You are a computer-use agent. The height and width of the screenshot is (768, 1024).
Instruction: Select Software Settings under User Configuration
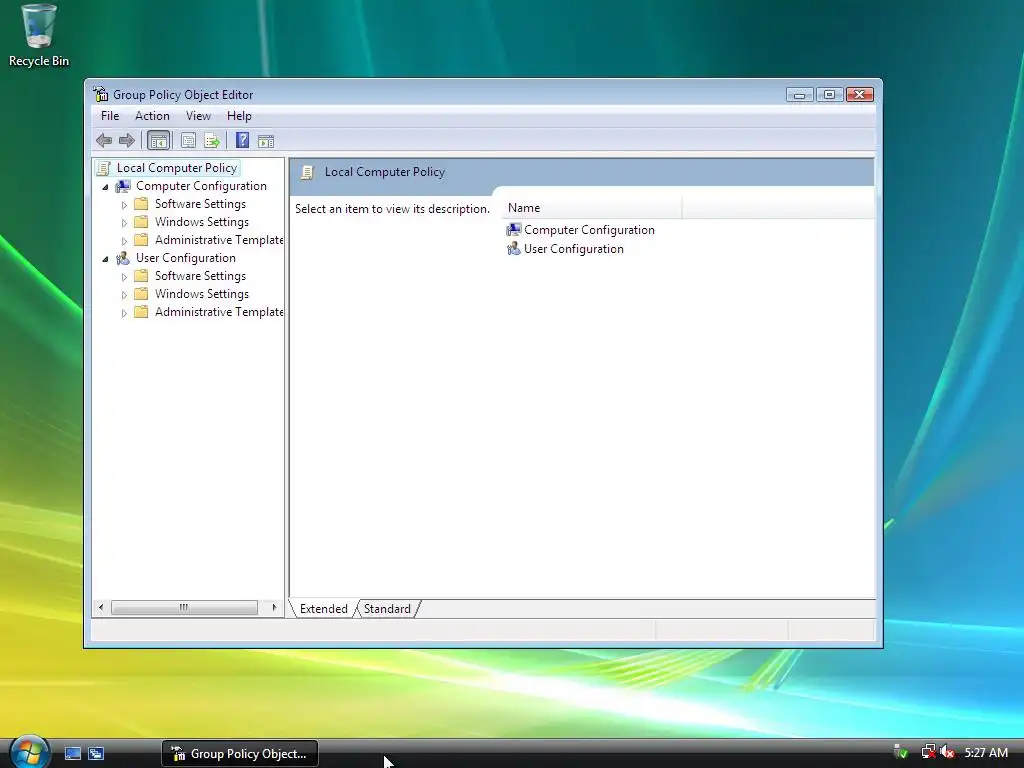tap(200, 276)
